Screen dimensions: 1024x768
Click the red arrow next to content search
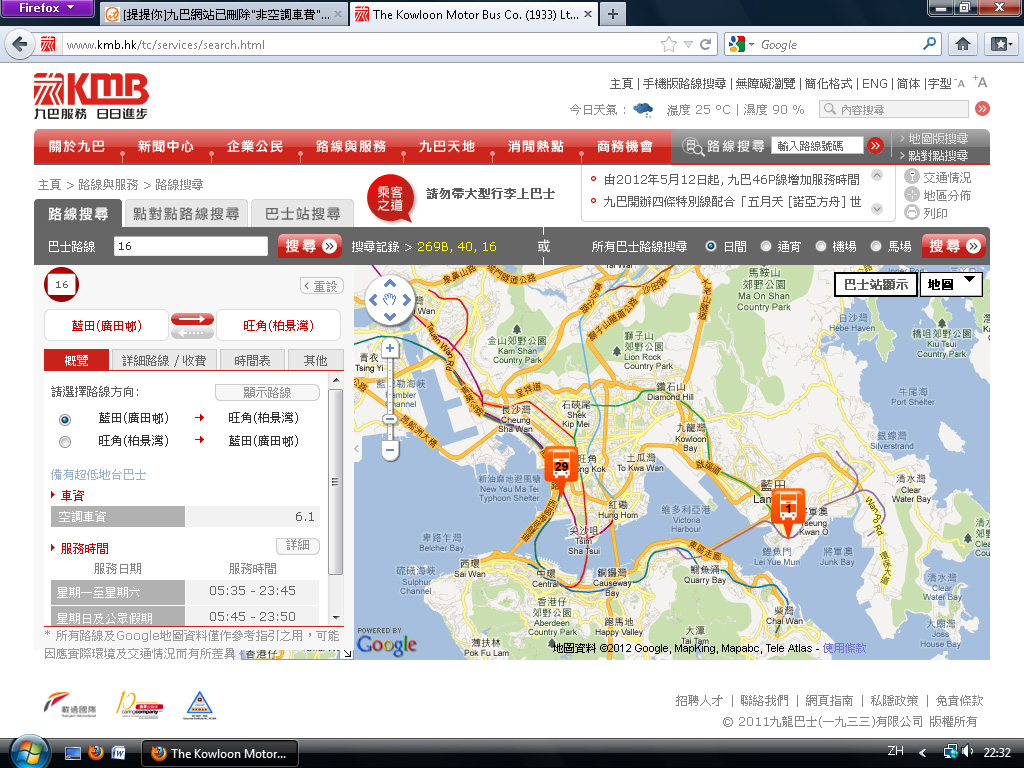pyautogui.click(x=982, y=109)
